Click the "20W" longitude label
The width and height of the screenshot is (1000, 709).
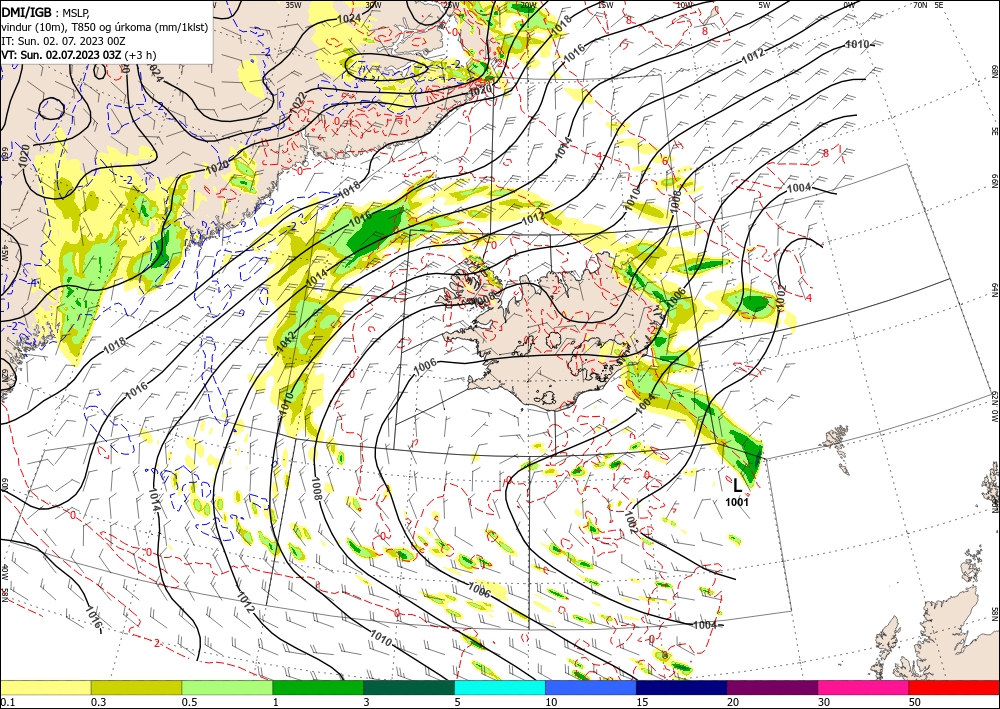(x=528, y=5)
